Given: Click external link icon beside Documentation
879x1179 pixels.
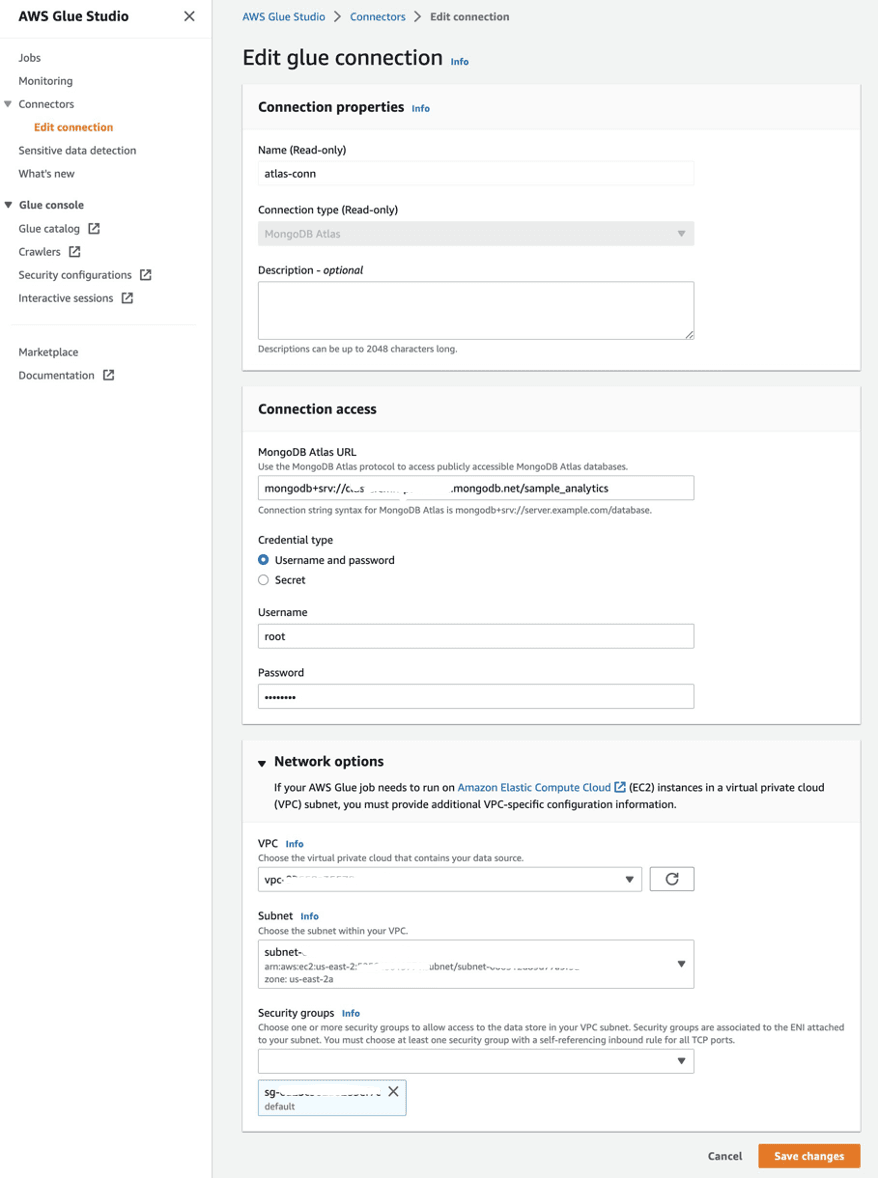Looking at the screenshot, I should click(x=109, y=376).
